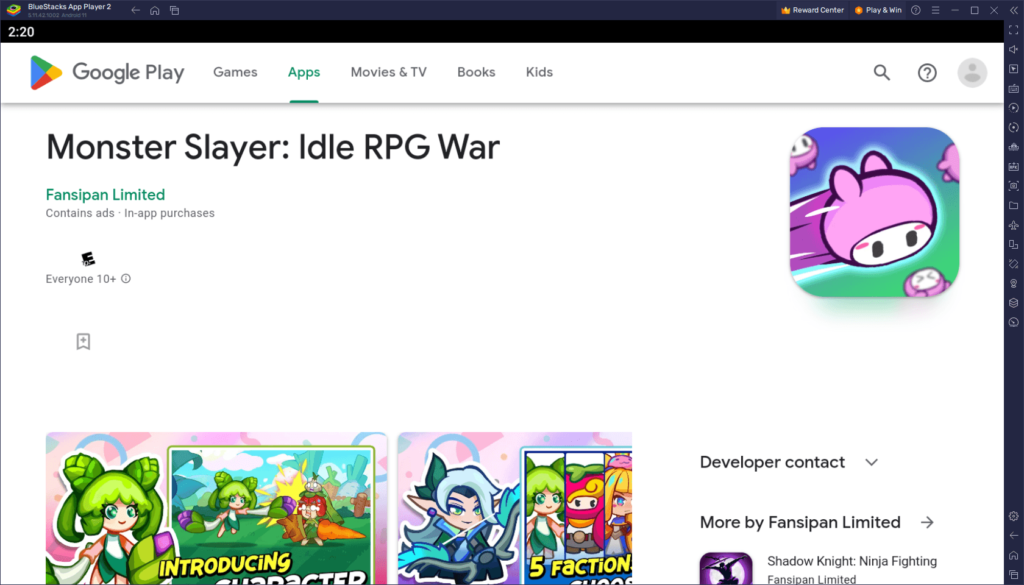Open the Game controls sidebar tool
This screenshot has width=1024, height=585.
click(x=1014, y=68)
